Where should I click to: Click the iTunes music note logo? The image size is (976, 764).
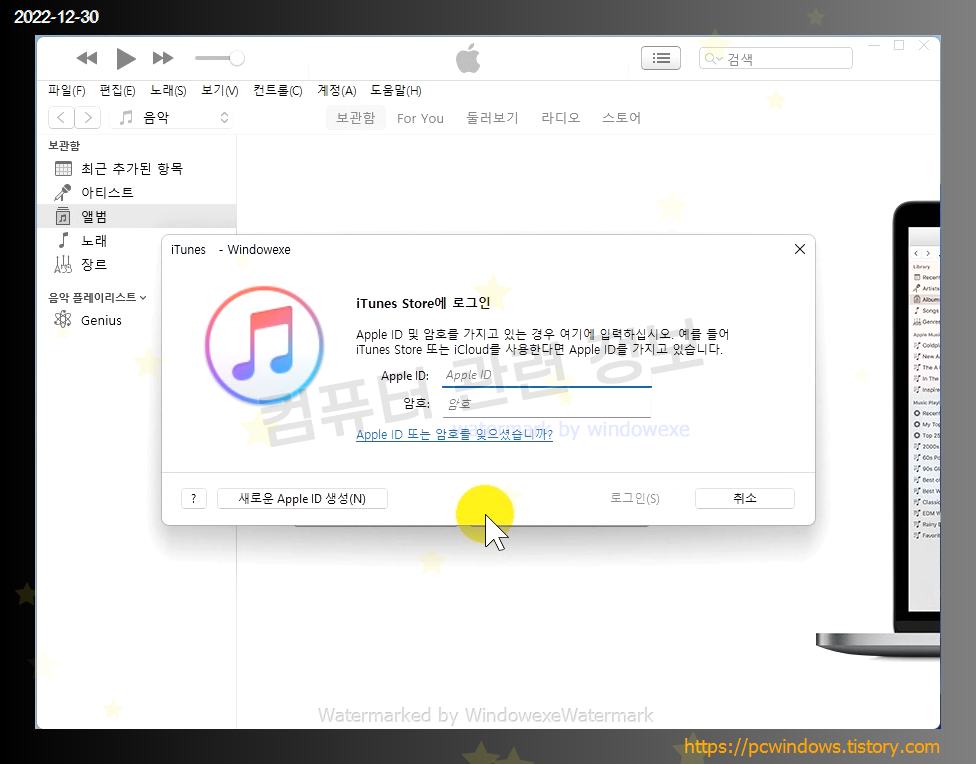click(265, 344)
